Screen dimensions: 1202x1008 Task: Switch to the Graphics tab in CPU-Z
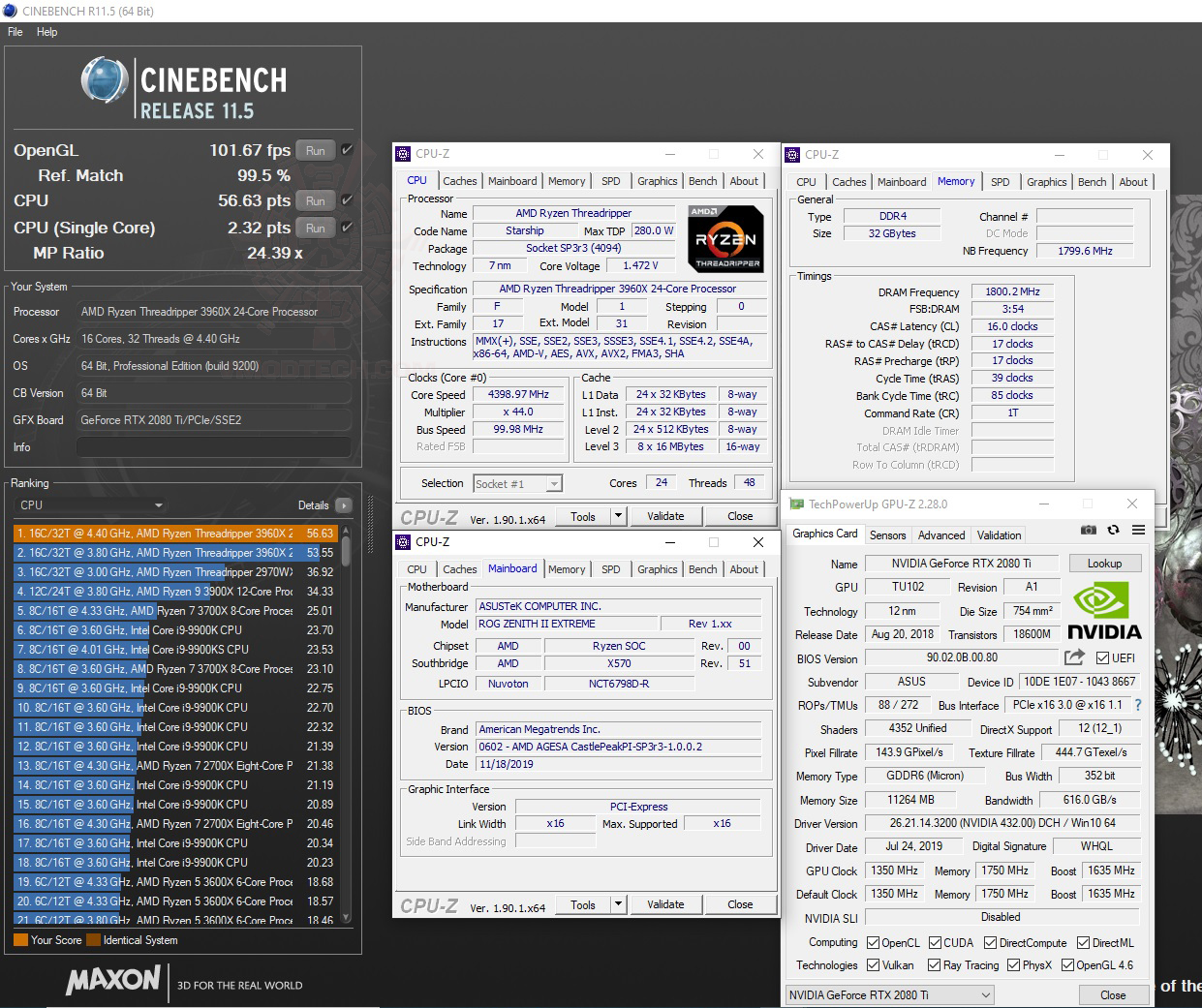658,180
